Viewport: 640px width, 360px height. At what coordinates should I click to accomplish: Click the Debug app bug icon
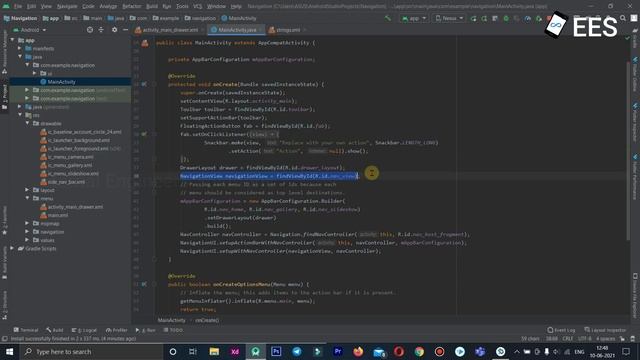(506, 18)
